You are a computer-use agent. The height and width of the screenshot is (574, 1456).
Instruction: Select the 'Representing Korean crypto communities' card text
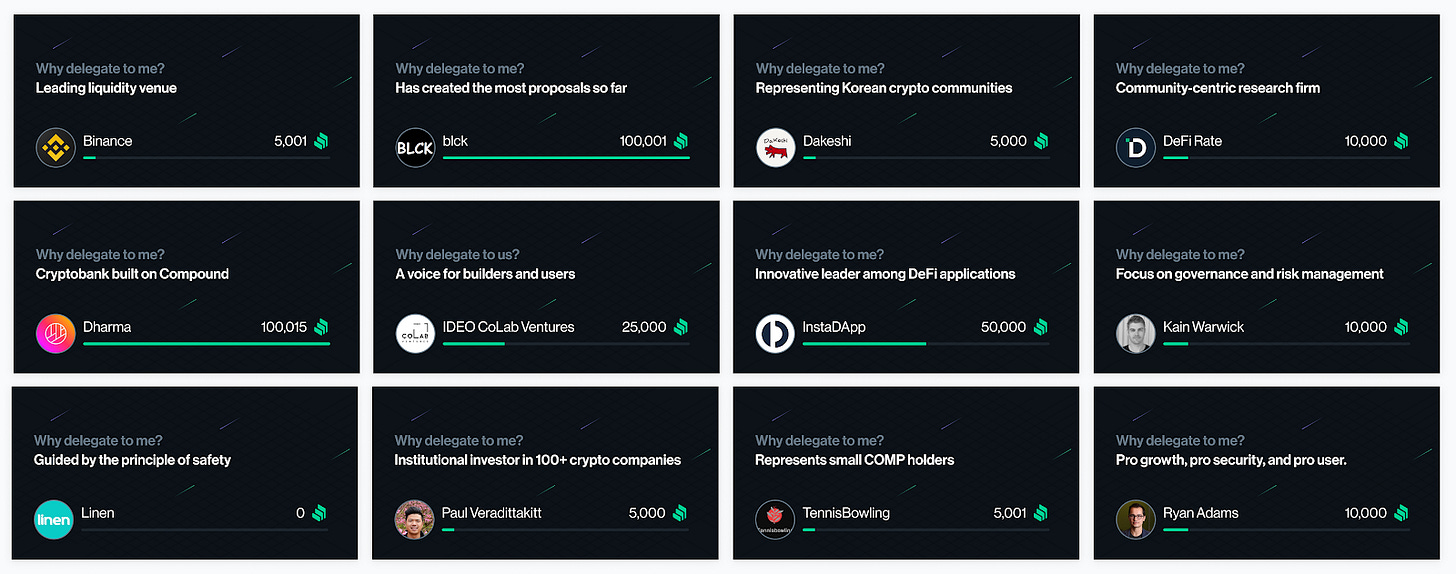coord(883,88)
